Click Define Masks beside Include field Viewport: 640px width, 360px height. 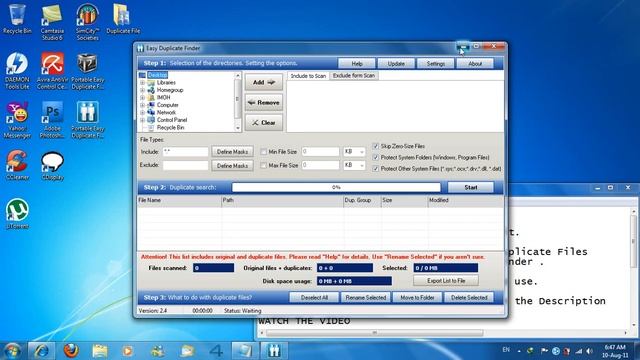click(232, 152)
